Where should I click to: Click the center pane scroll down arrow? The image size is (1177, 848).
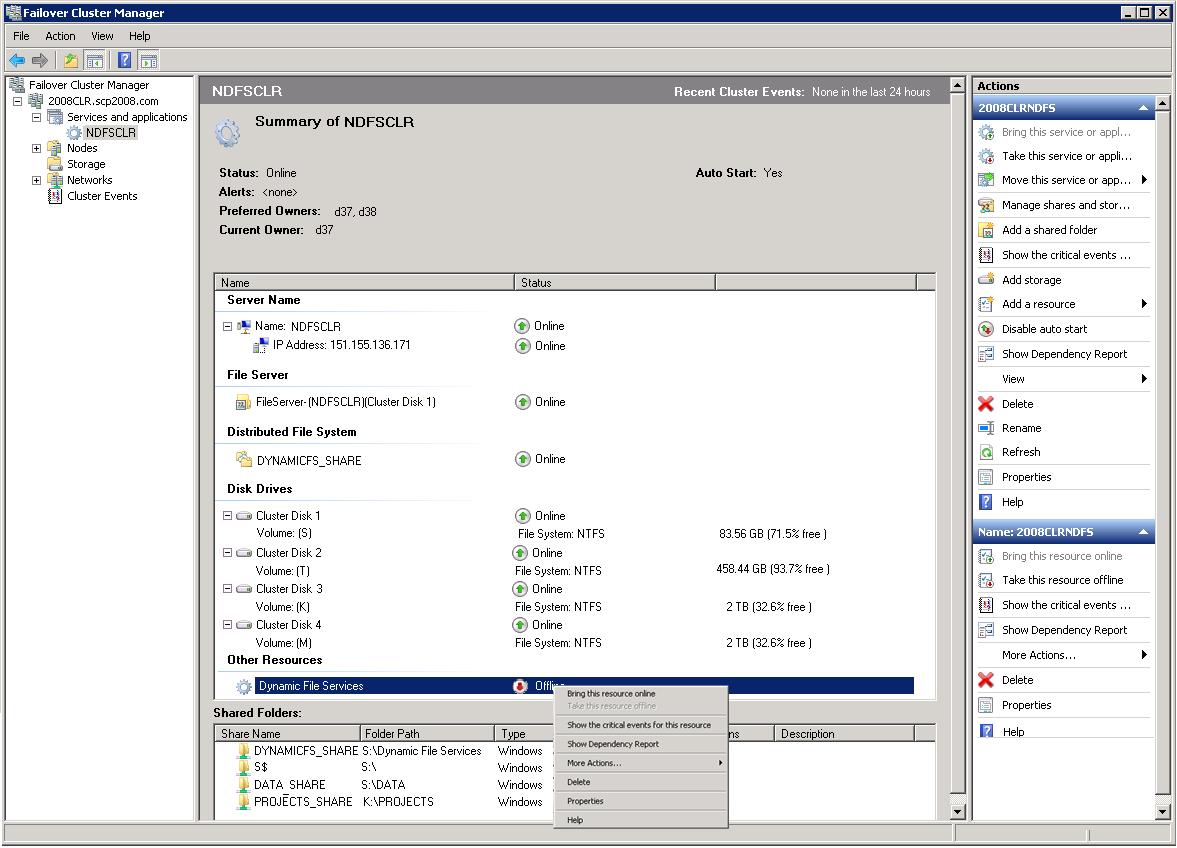[957, 811]
